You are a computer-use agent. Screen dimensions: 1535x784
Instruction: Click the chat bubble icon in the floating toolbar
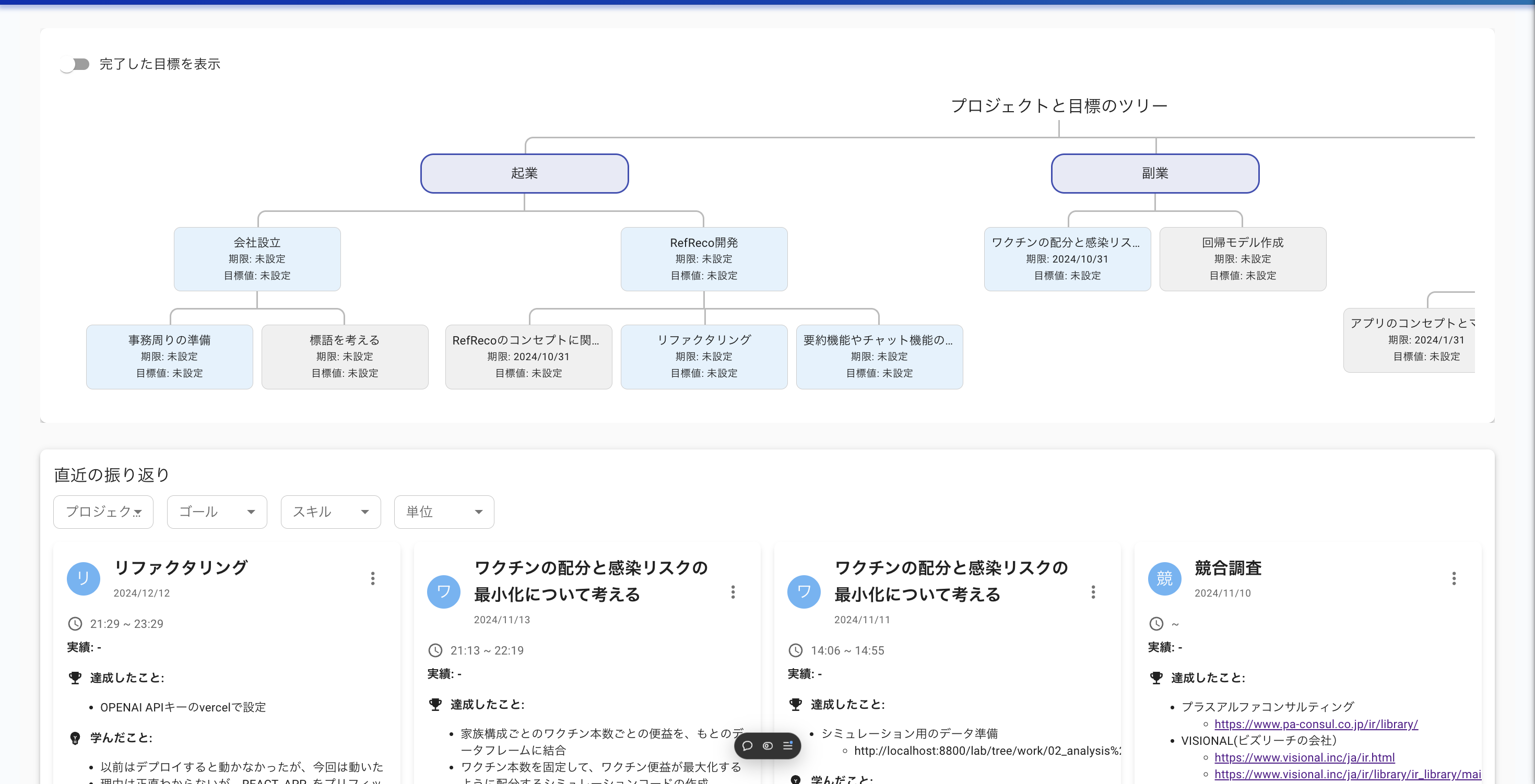747,746
